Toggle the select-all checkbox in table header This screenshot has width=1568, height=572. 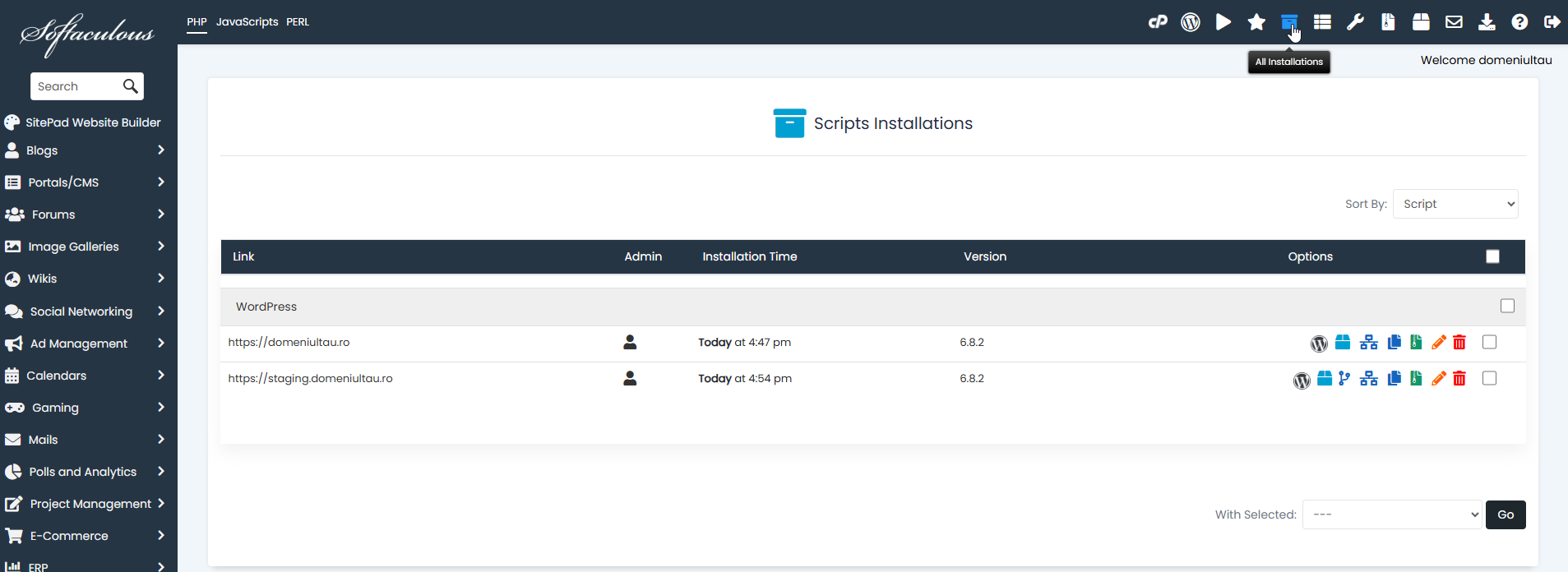[x=1492, y=256]
